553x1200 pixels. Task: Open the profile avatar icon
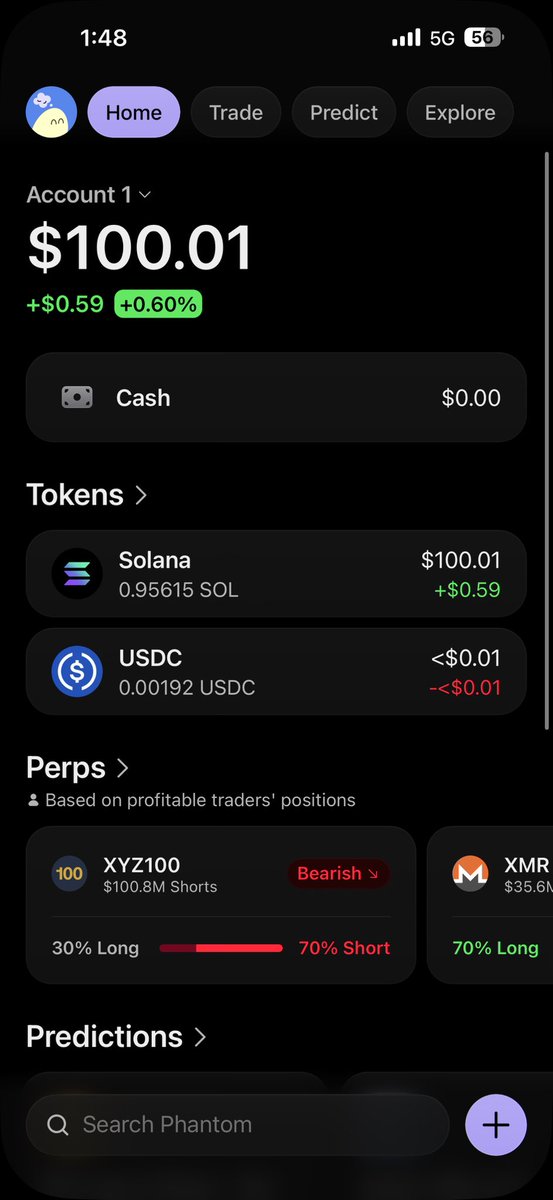click(x=51, y=112)
